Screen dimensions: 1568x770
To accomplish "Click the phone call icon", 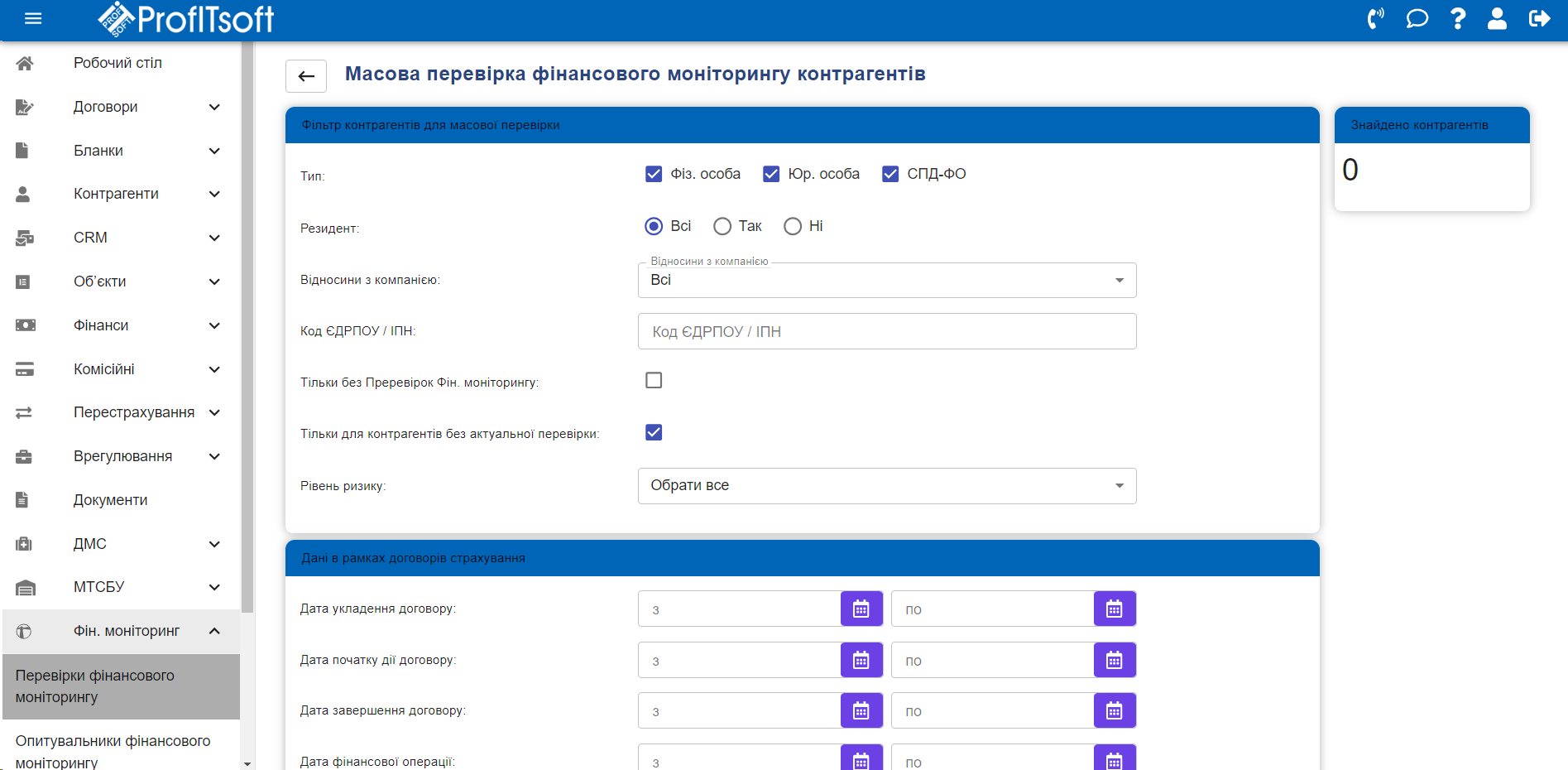I will point(1375,18).
